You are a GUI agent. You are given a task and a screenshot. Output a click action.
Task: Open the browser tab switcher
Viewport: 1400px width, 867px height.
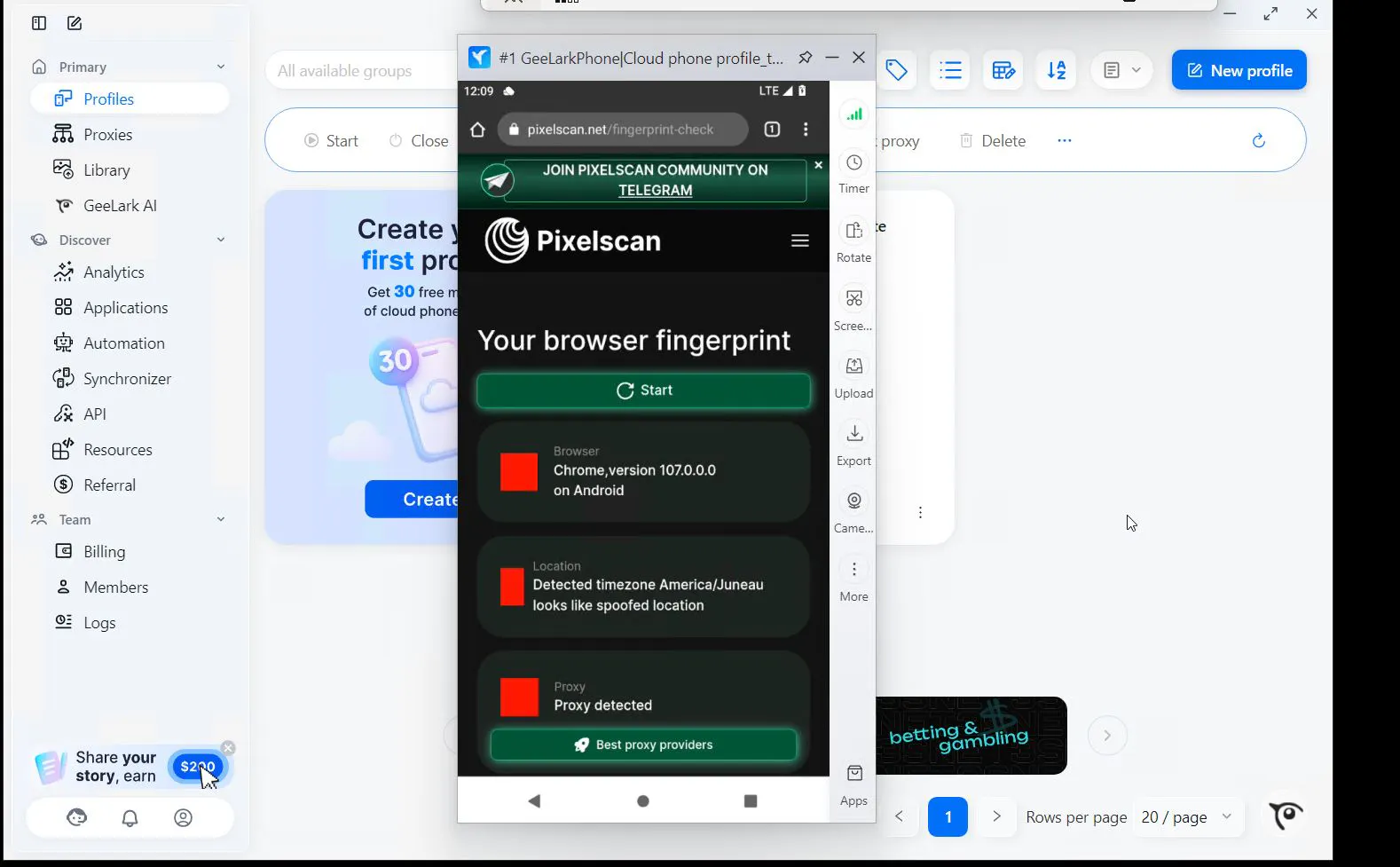click(772, 130)
